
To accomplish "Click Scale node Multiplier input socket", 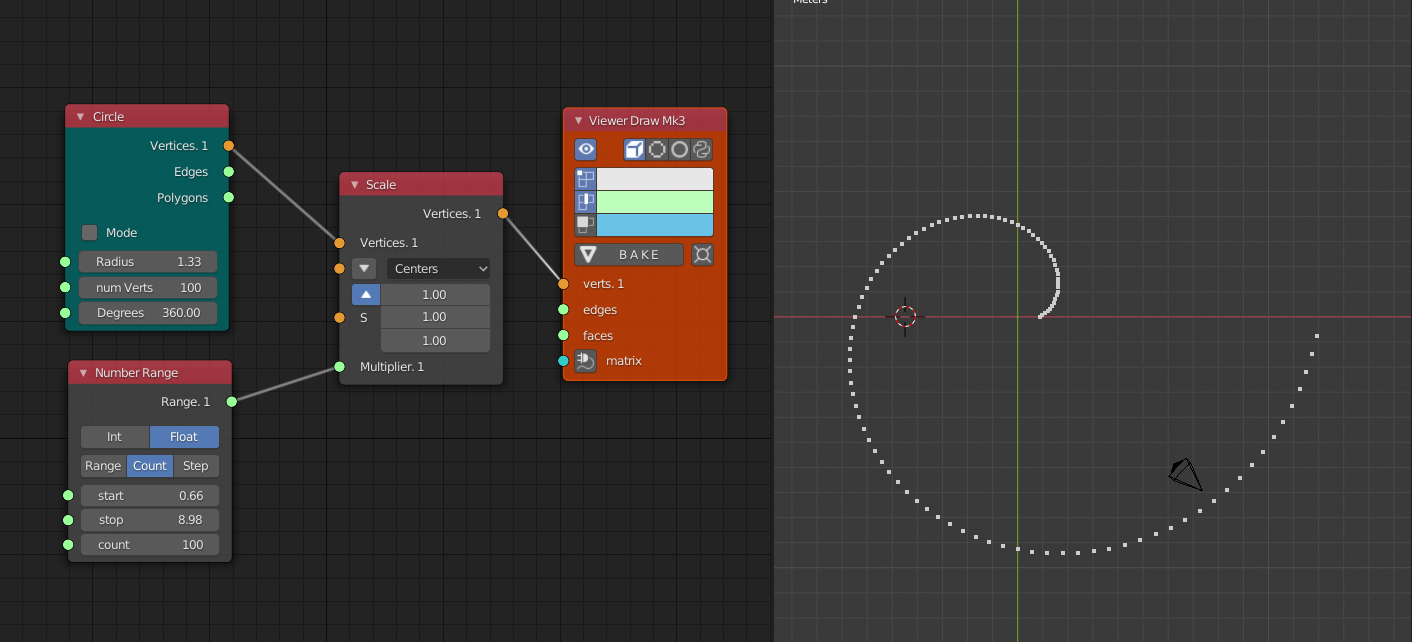I will tap(340, 367).
